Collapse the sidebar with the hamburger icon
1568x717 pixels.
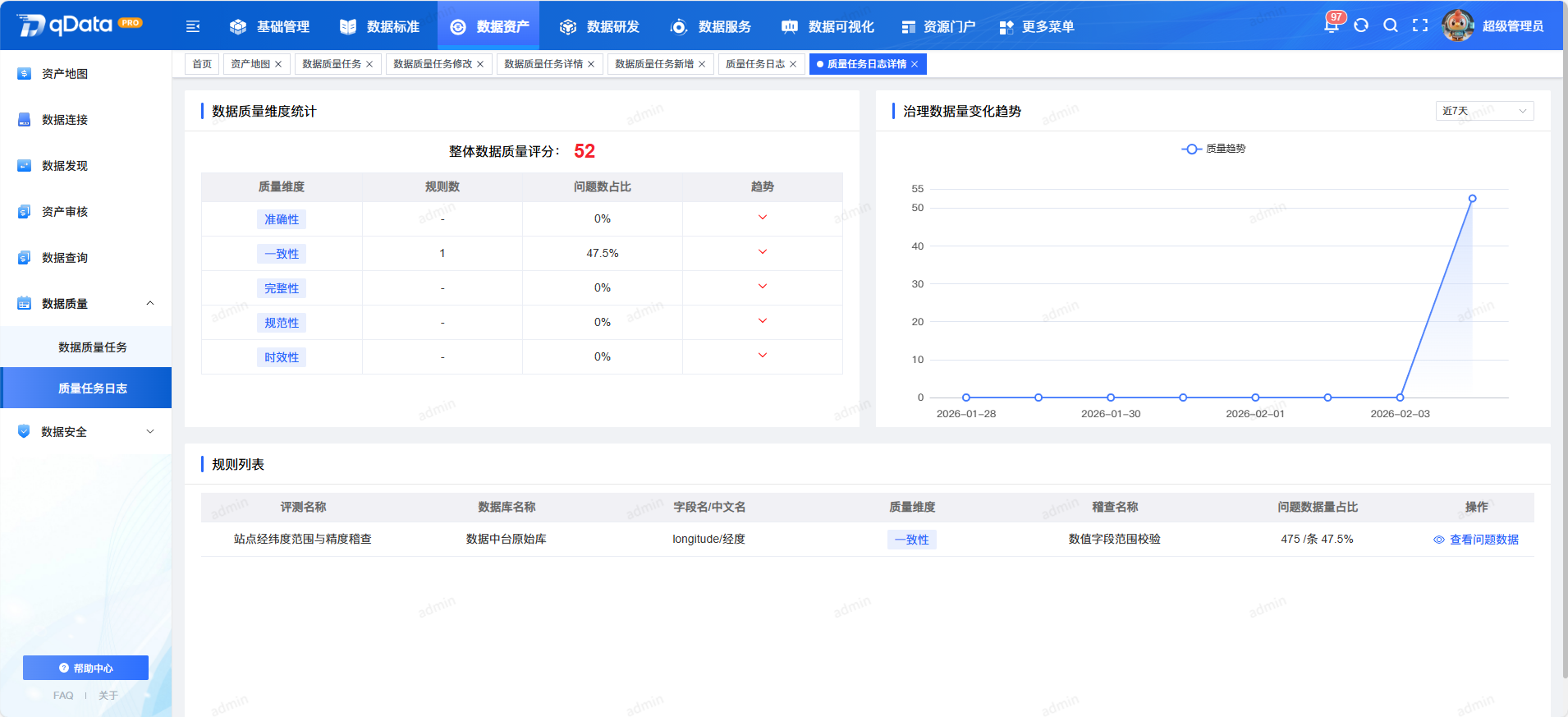coord(193,26)
